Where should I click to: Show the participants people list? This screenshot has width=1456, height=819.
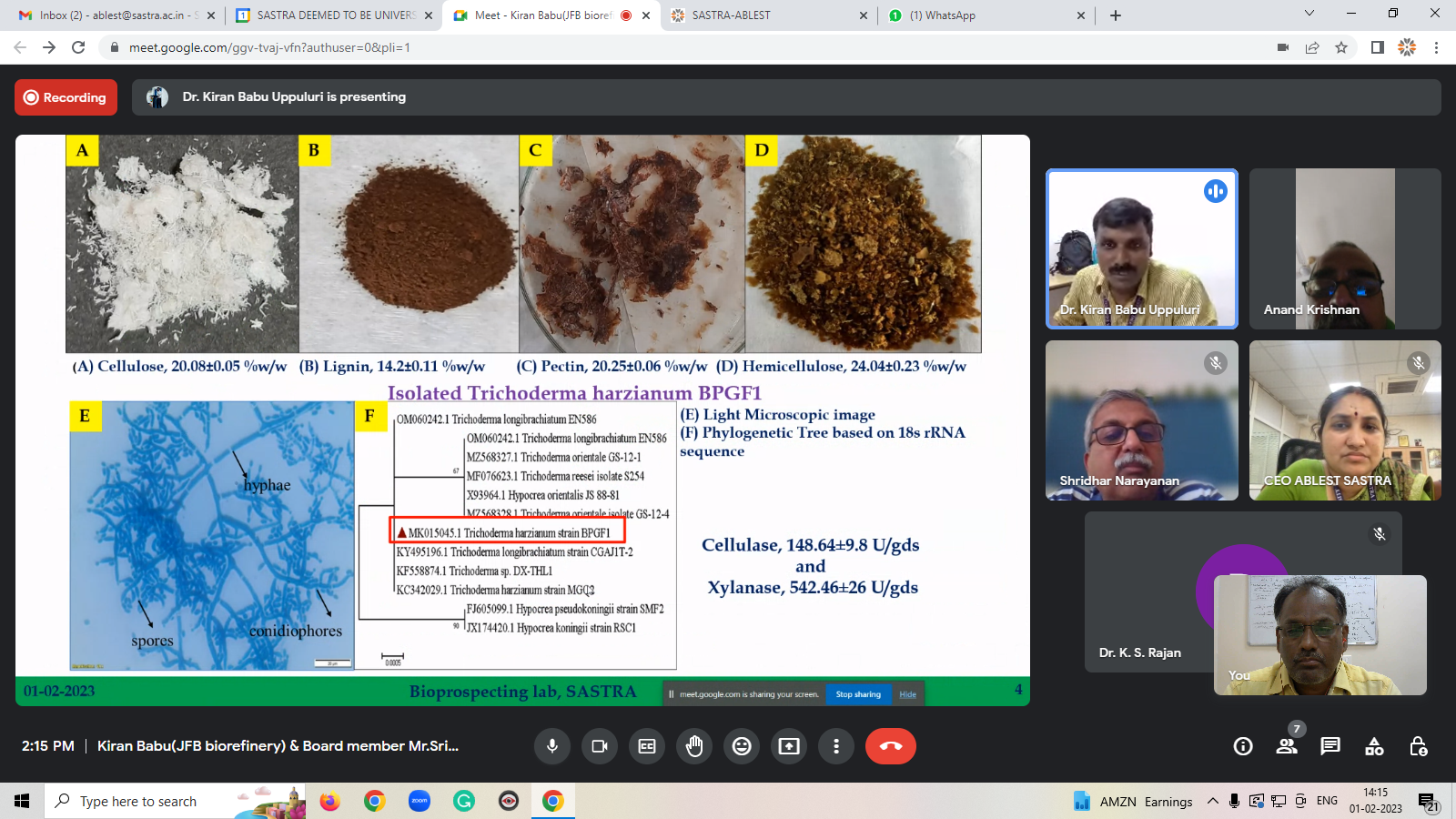point(1287,746)
